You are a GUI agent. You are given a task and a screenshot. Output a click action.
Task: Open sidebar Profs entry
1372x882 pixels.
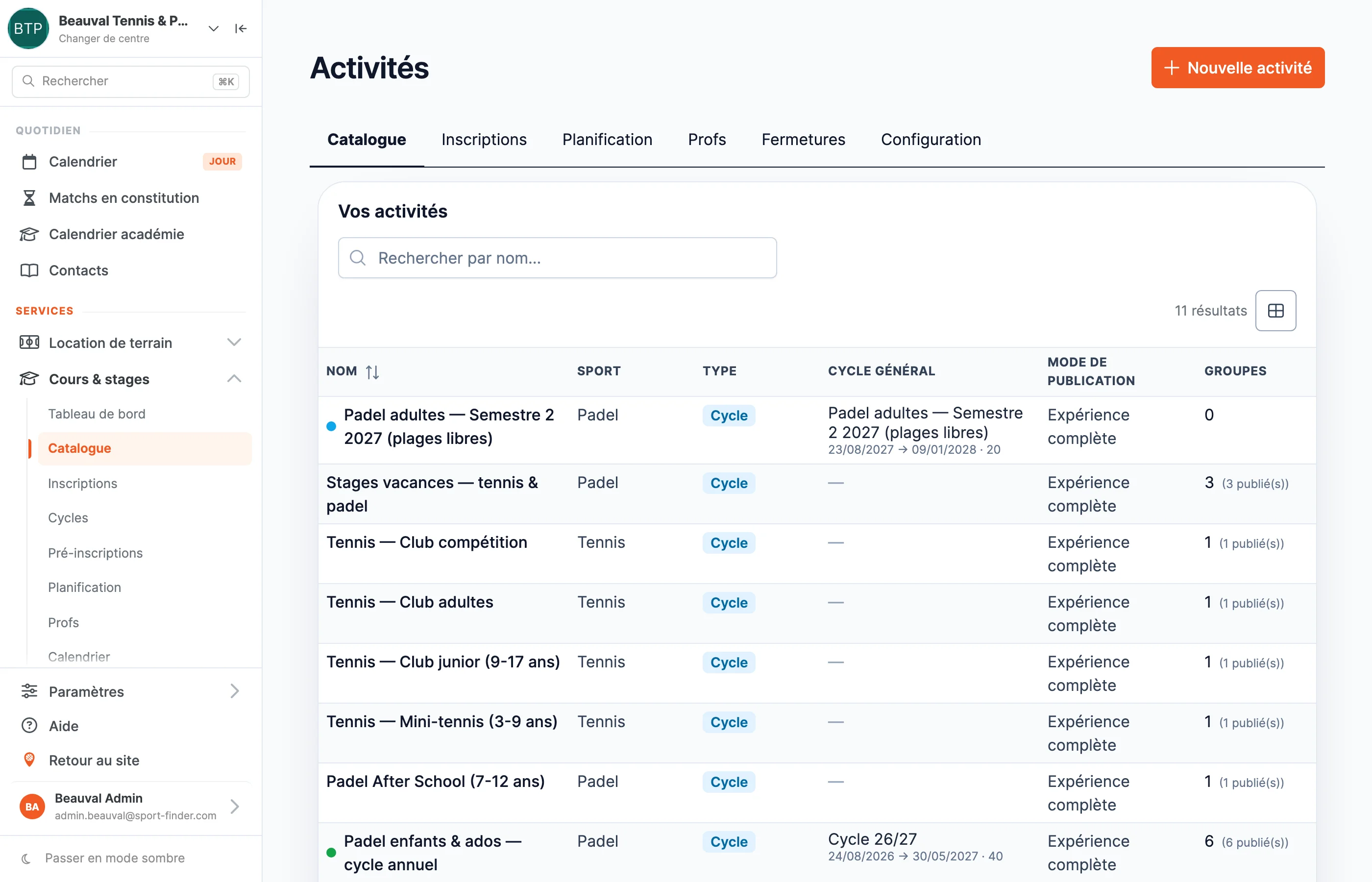(x=64, y=623)
